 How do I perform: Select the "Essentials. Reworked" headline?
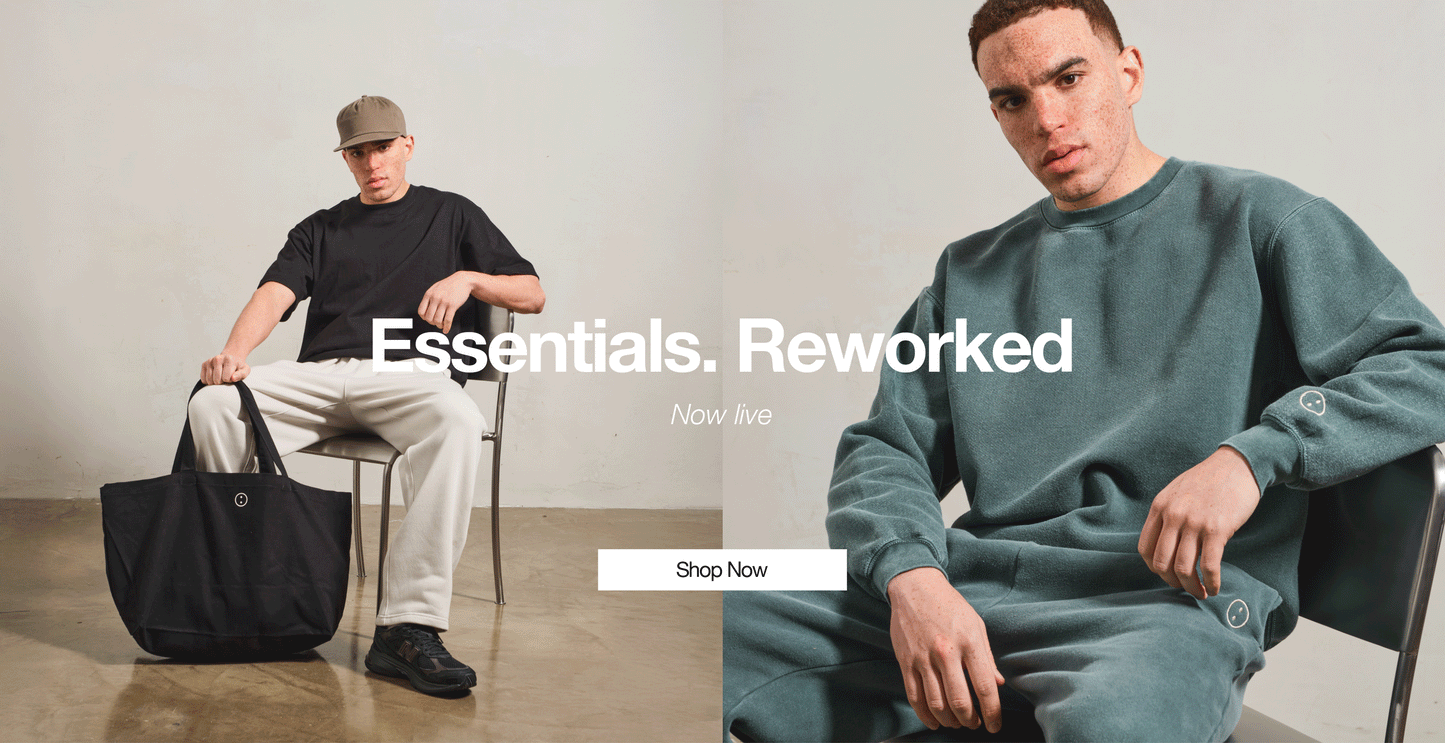pyautogui.click(x=721, y=347)
